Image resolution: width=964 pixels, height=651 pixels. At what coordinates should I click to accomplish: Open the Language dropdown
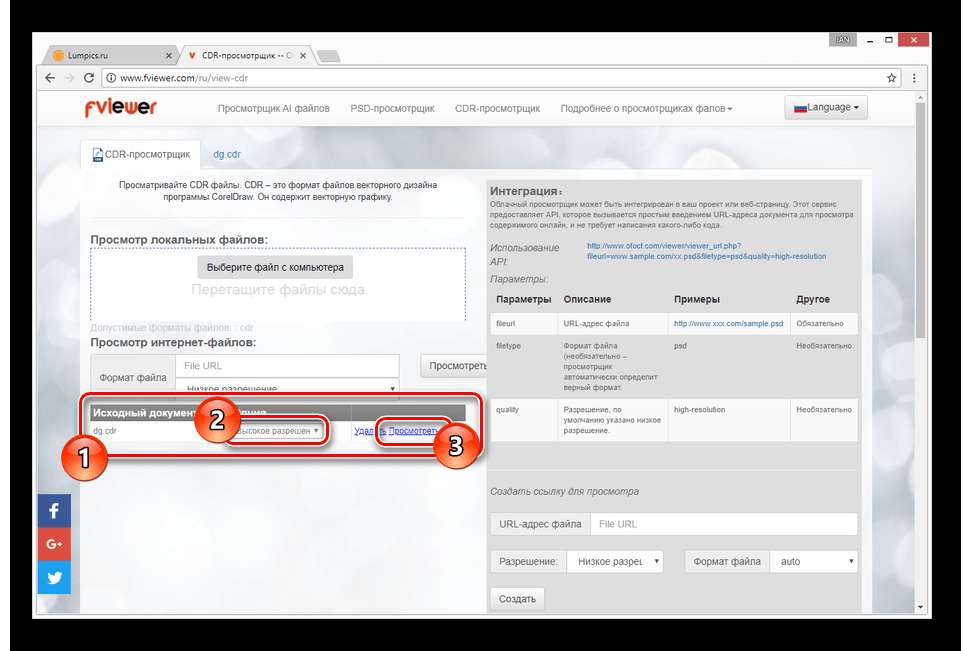[x=825, y=108]
